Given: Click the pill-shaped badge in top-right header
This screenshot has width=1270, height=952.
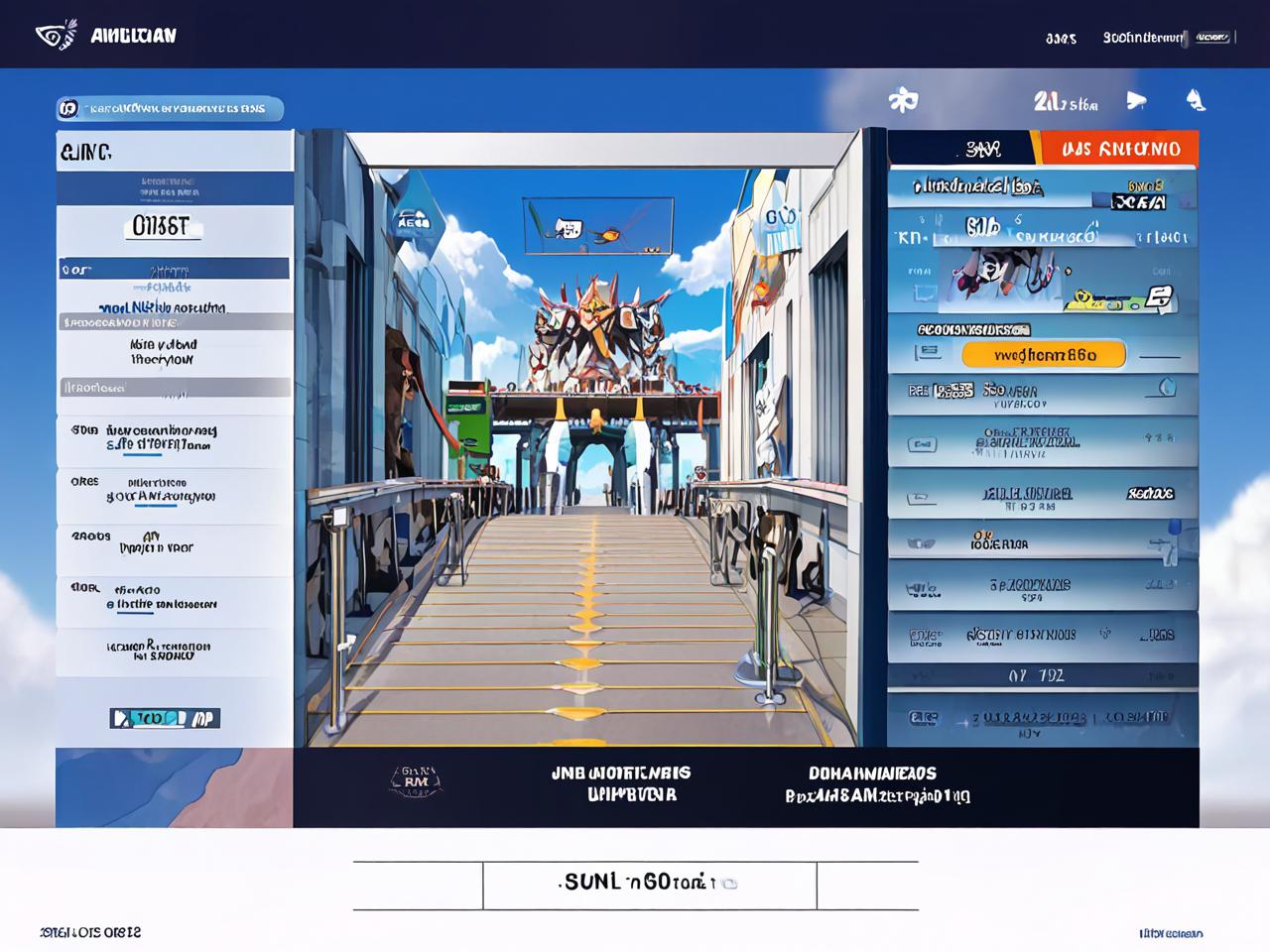Looking at the screenshot, I should 1212,38.
